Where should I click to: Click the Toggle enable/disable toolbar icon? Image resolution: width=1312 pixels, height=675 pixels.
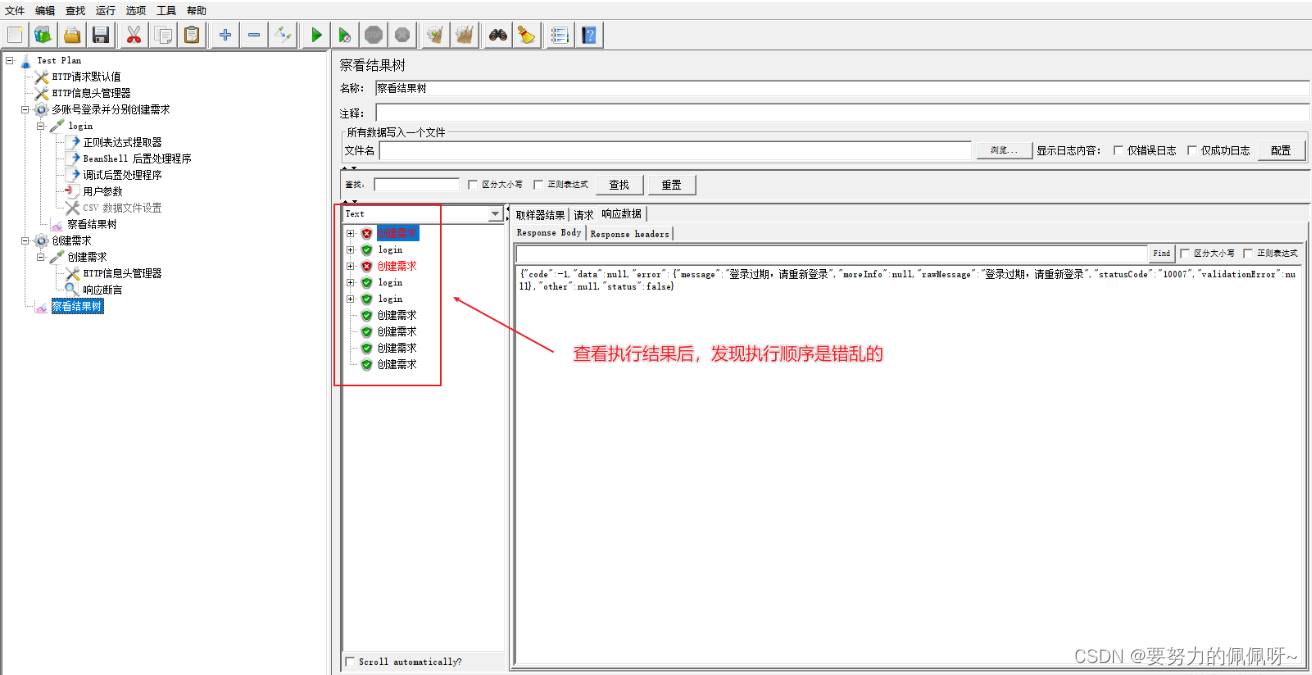click(x=283, y=35)
